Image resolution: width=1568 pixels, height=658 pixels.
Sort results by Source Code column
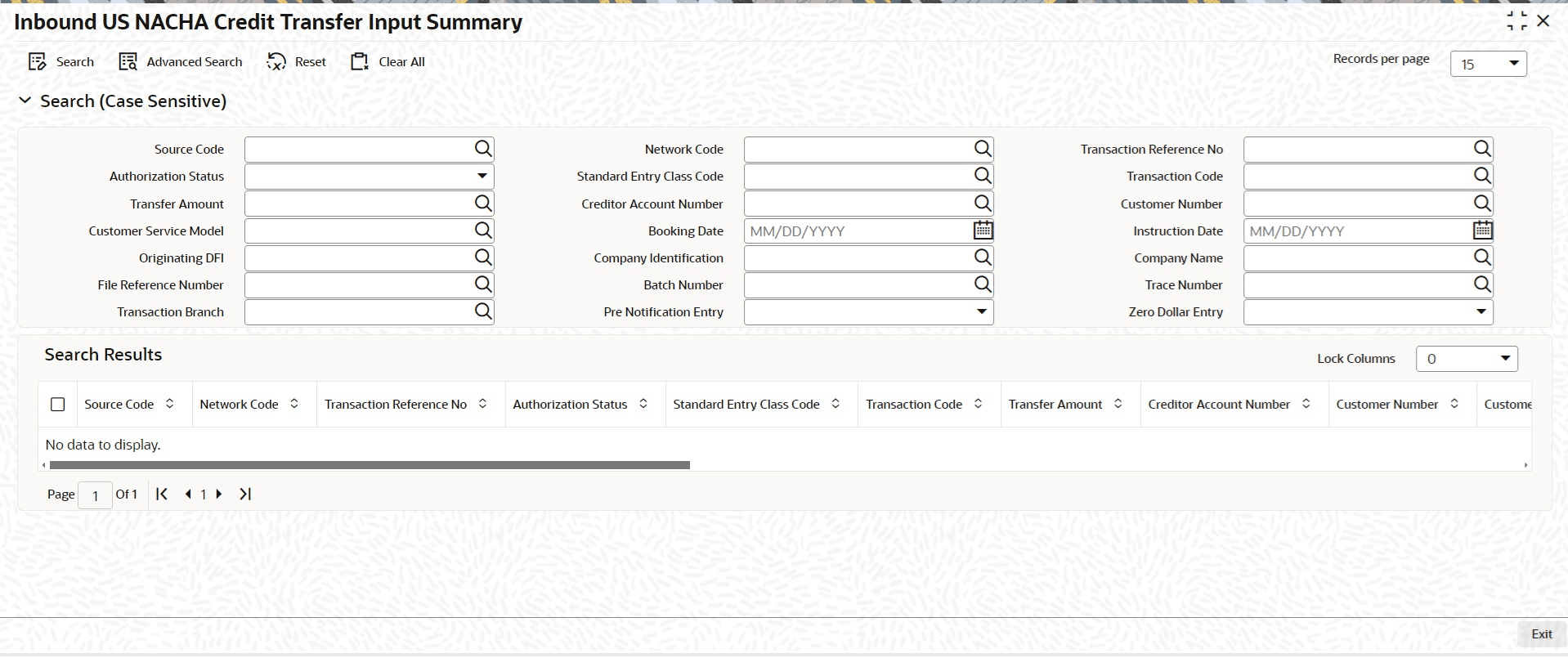(x=169, y=404)
